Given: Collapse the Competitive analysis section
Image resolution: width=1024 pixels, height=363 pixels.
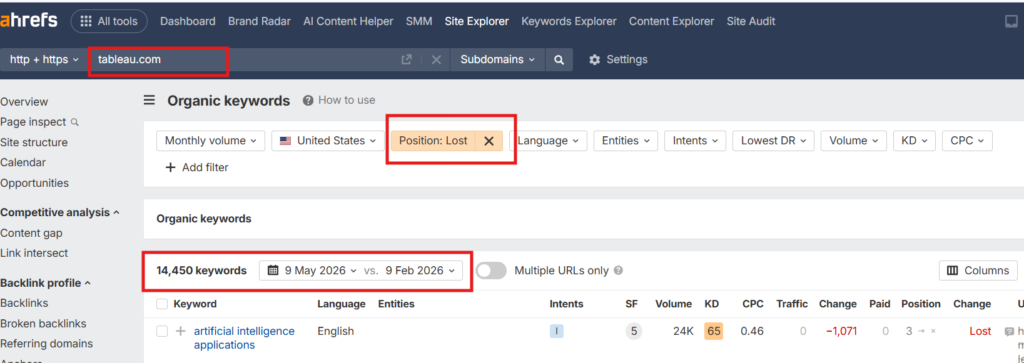Looking at the screenshot, I should coord(60,212).
